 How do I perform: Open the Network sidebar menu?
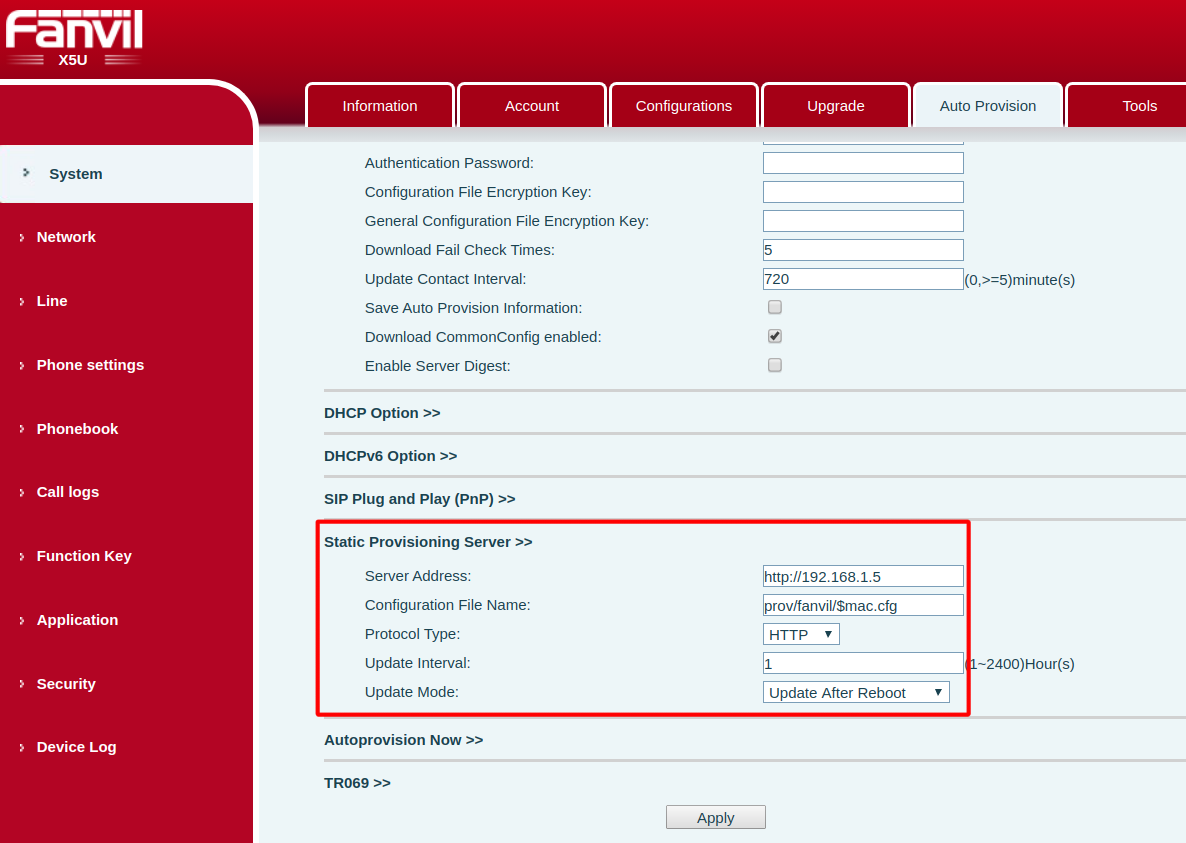click(66, 237)
